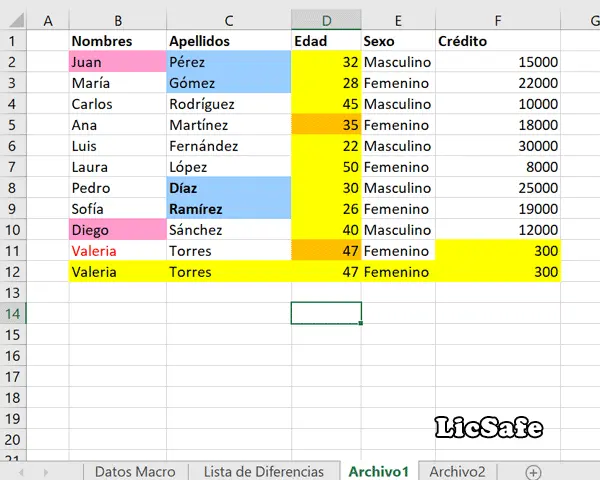Go to next sheet using right arrow
Screen dimensions: 600x480
46,472
